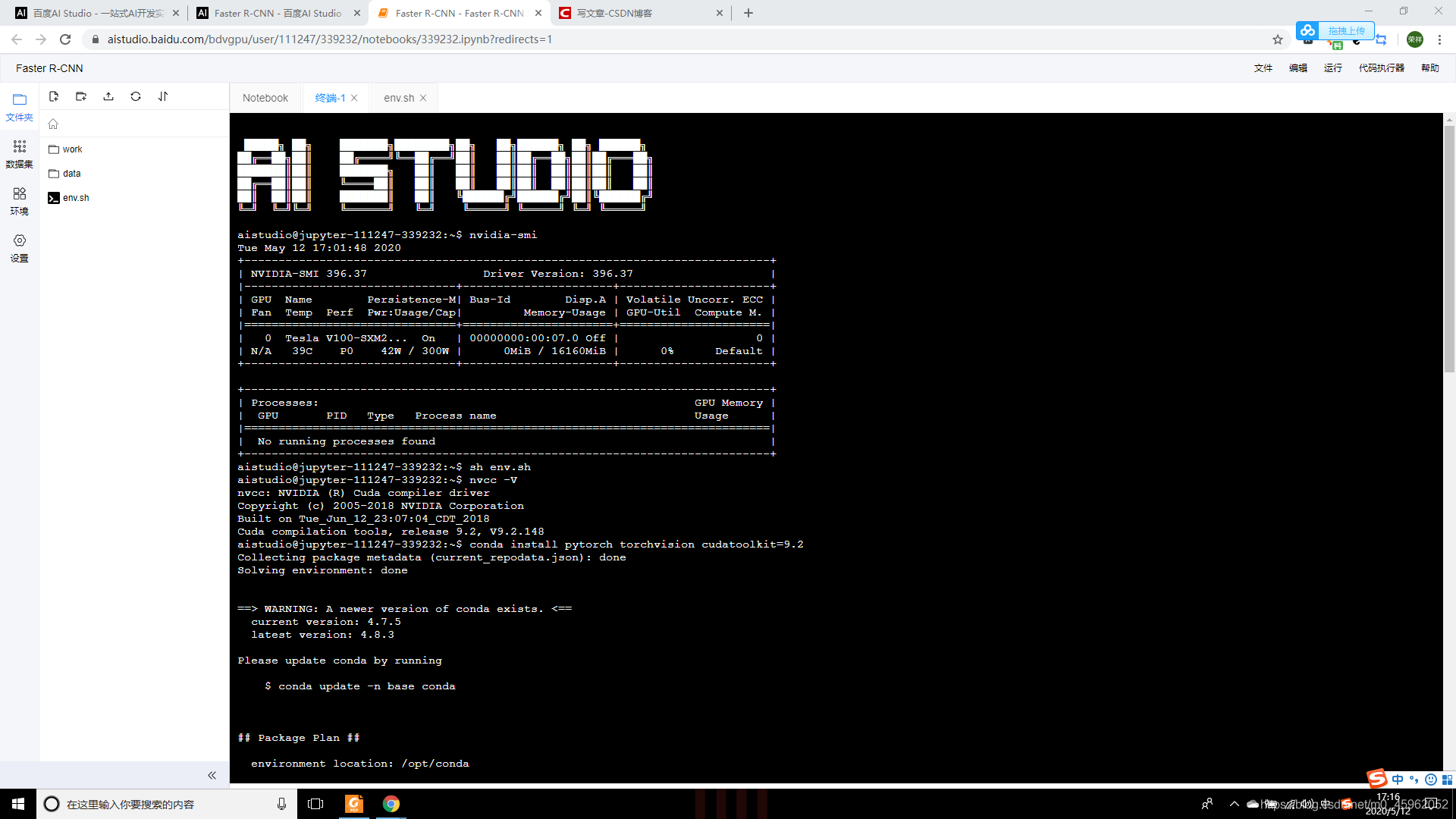Screen dimensions: 1456x819
Task: Click the Baidu cloud 拖拽上传 button
Action: coord(1335,30)
